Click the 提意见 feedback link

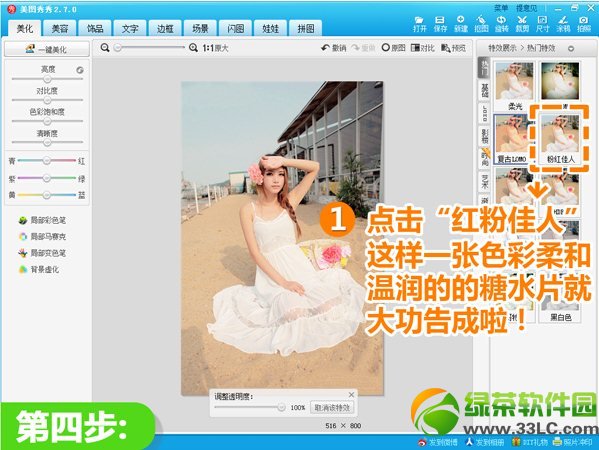(526, 8)
